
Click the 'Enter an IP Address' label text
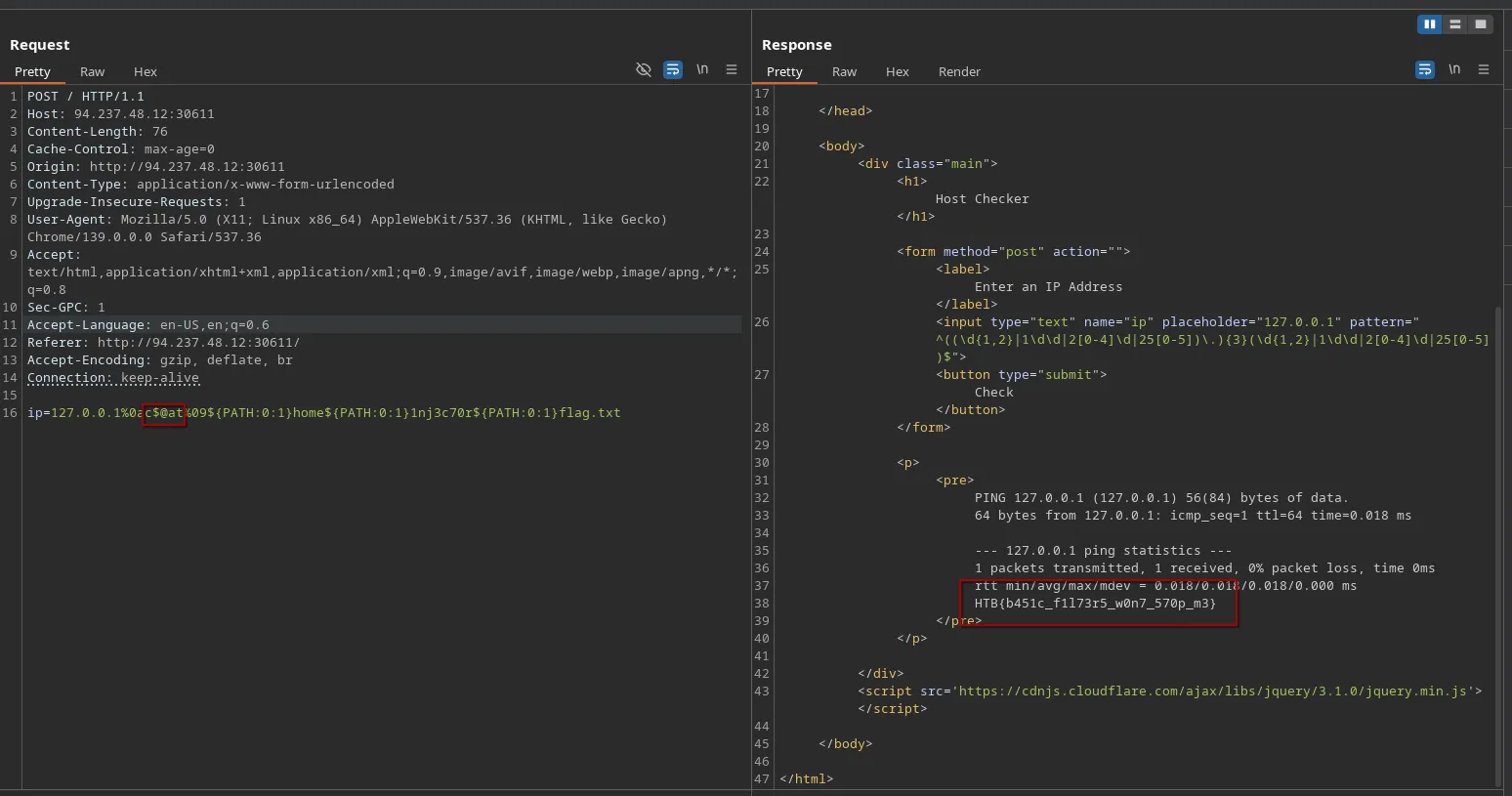(x=1049, y=287)
